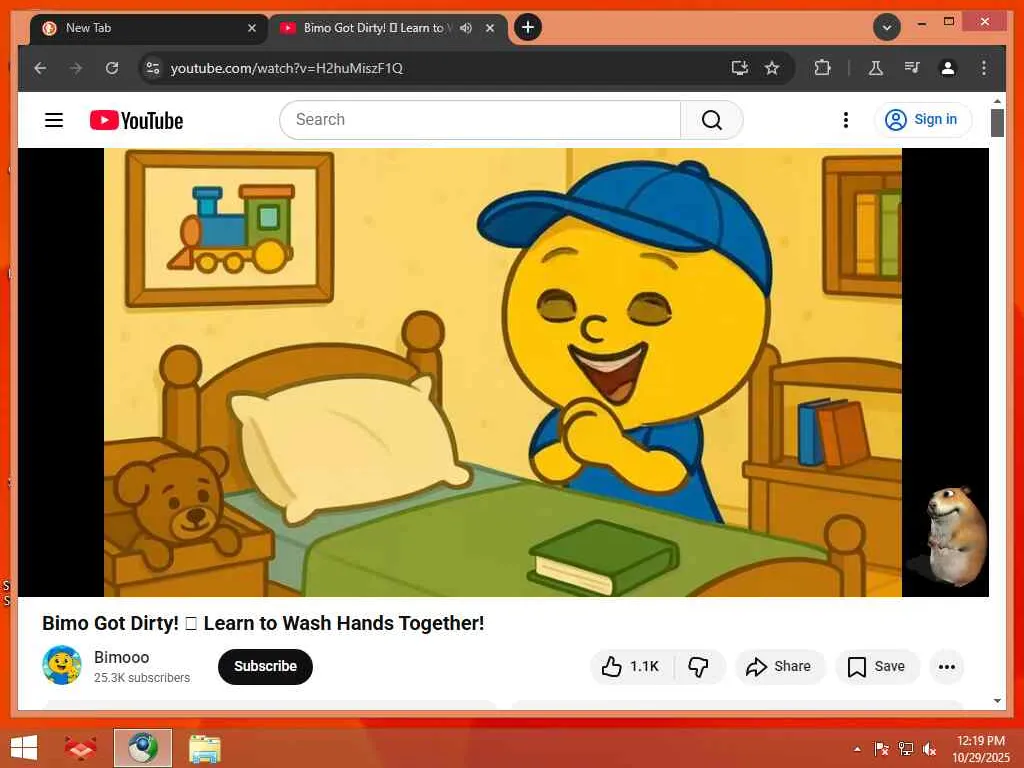Open the Chrome three-dot menu
The width and height of the screenshot is (1024, 768).
[984, 68]
